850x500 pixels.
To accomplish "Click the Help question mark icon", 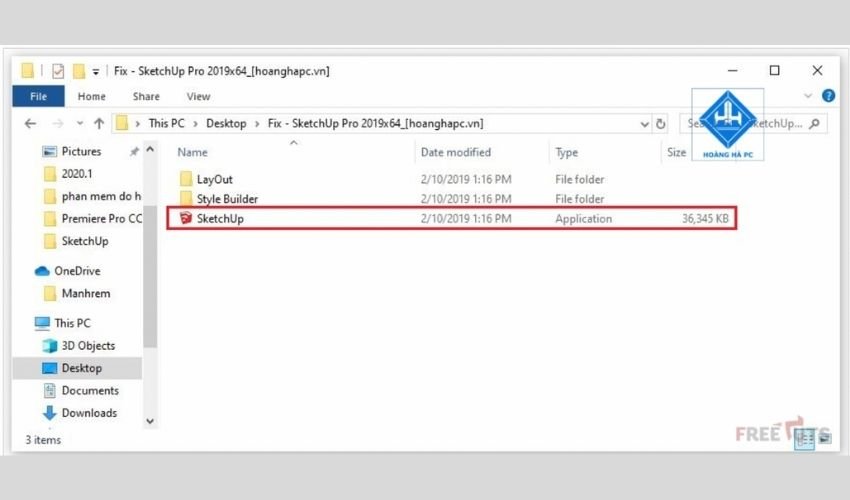I will pos(827,96).
